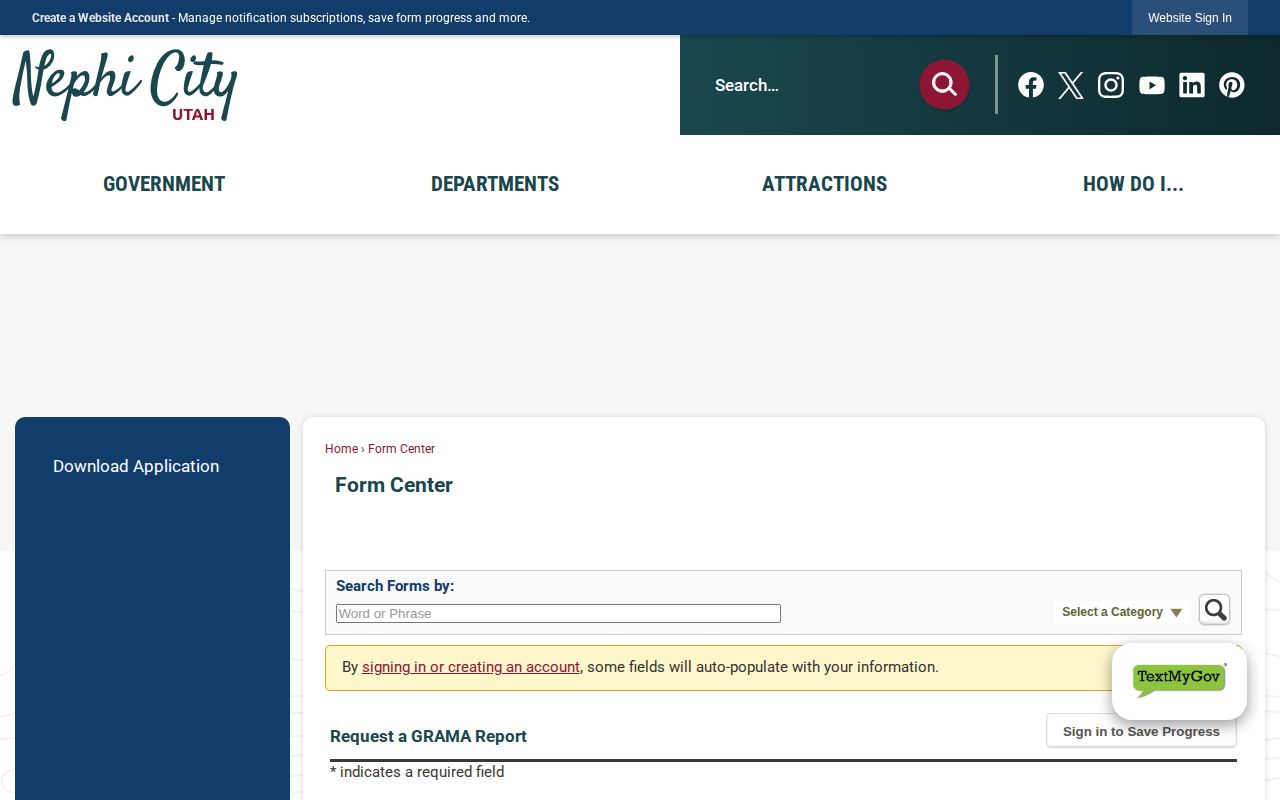The height and width of the screenshot is (800, 1280).
Task: Click the Download Application sidebar link
Action: [x=136, y=466]
